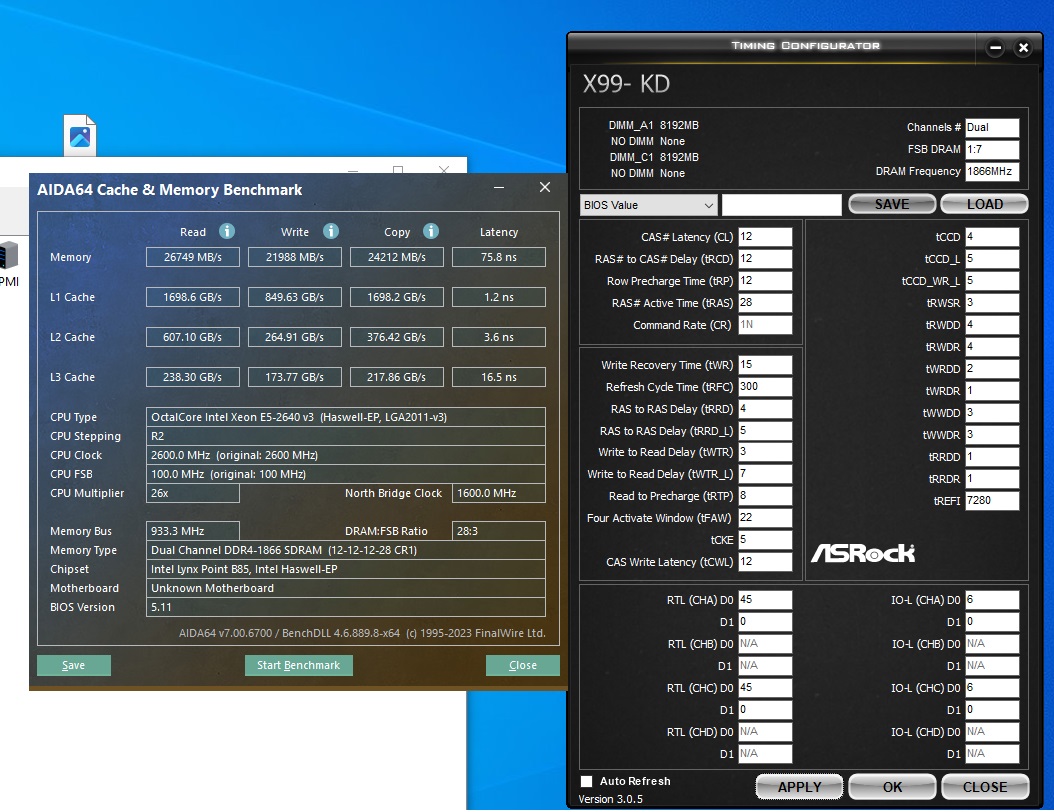Click L3 Cache Copy value 217.86 GB/s
This screenshot has width=1054, height=812.
(397, 377)
